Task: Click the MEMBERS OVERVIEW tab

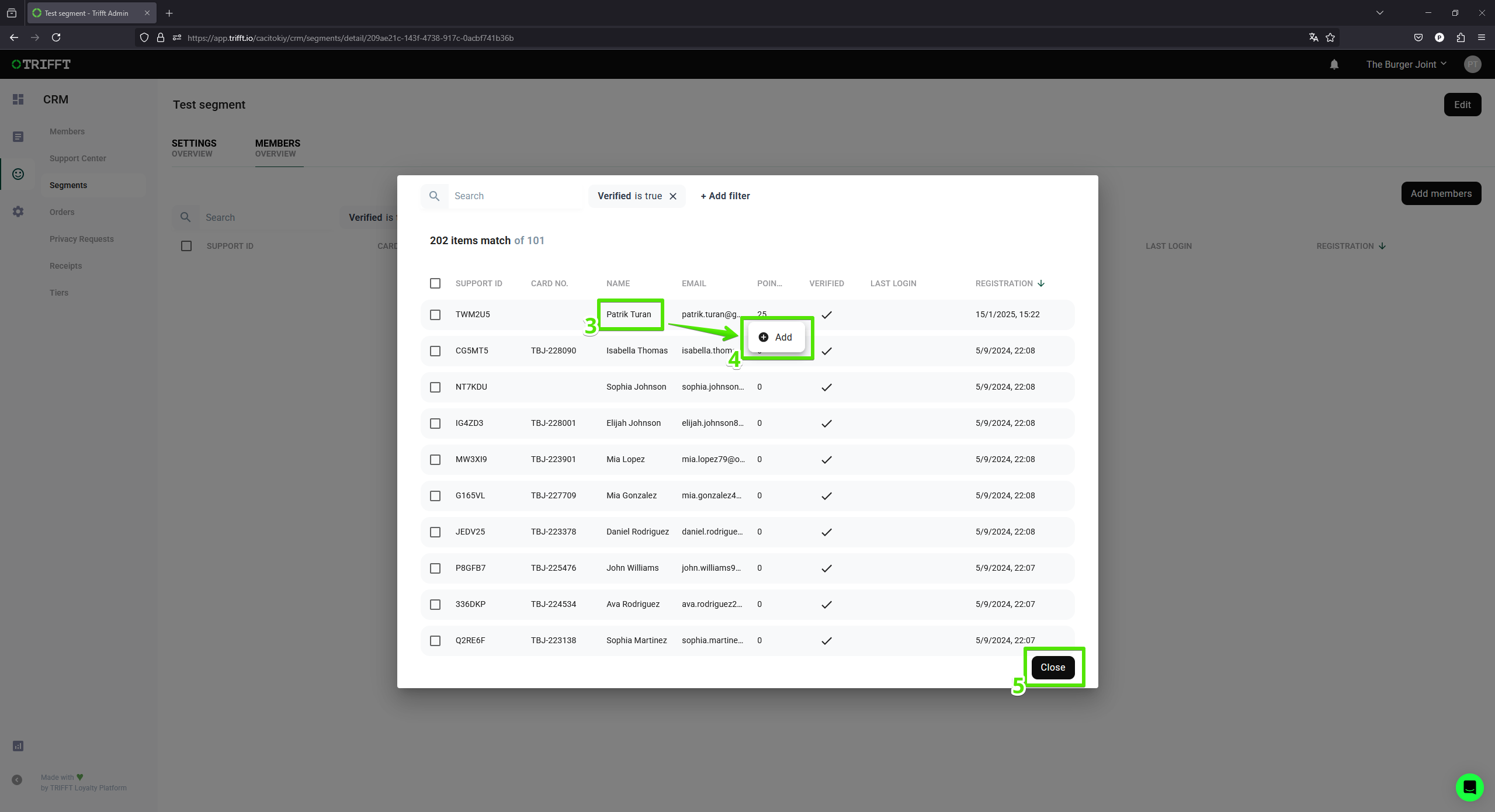Action: [278, 147]
